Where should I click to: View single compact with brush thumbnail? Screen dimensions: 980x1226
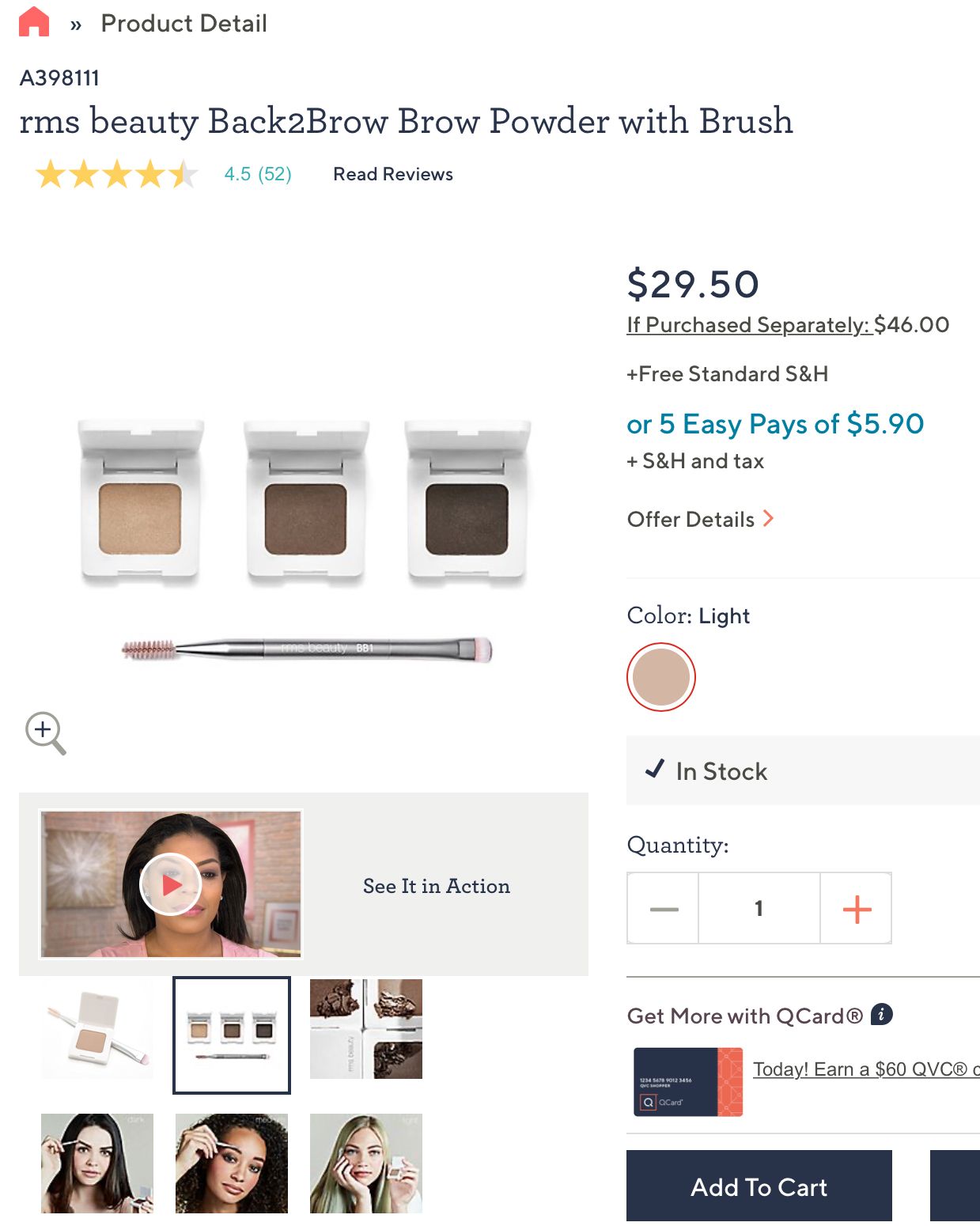[97, 1028]
